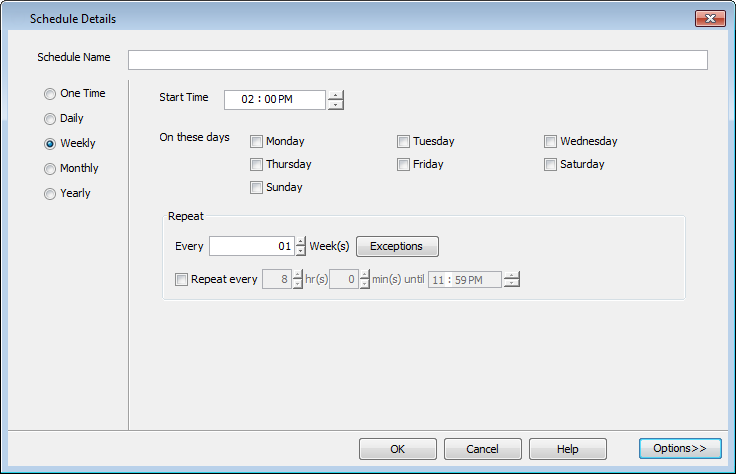
Task: Open Help for schedule details
Action: [x=568, y=449]
